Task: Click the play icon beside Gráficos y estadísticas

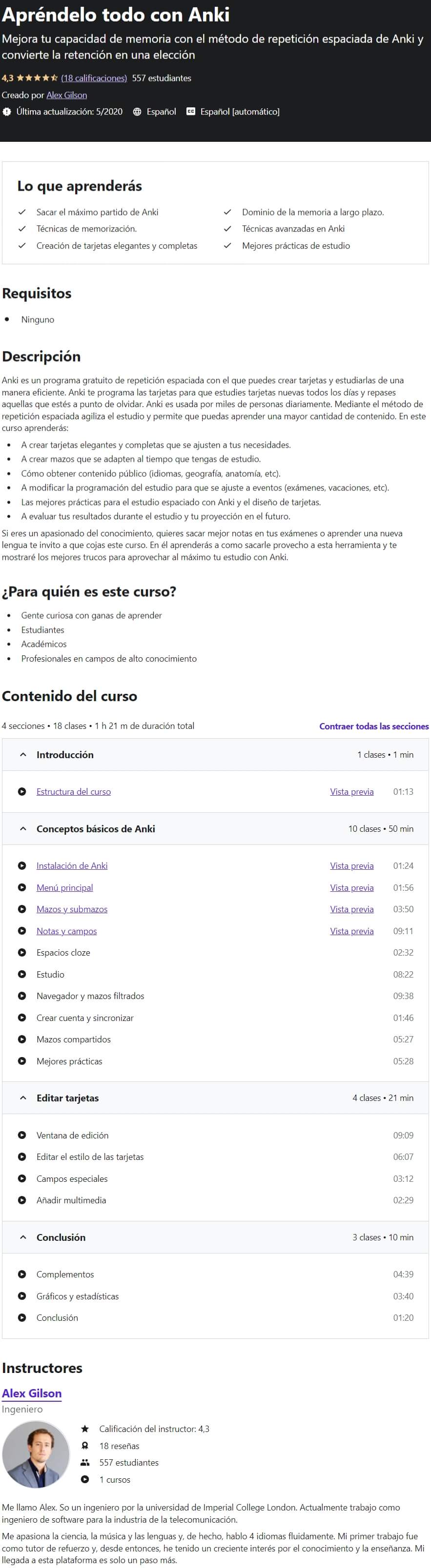Action: coord(22,1296)
